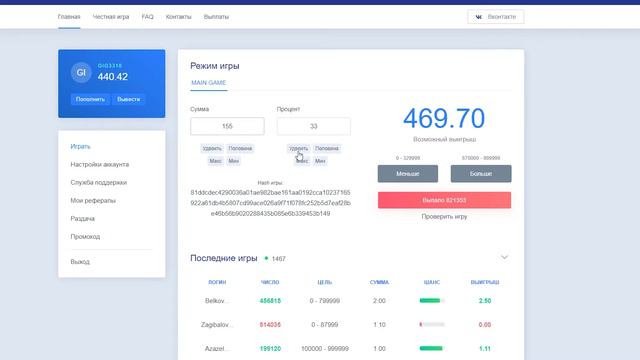Click the Пополнить button
640x360 pixels.
pos(90,99)
